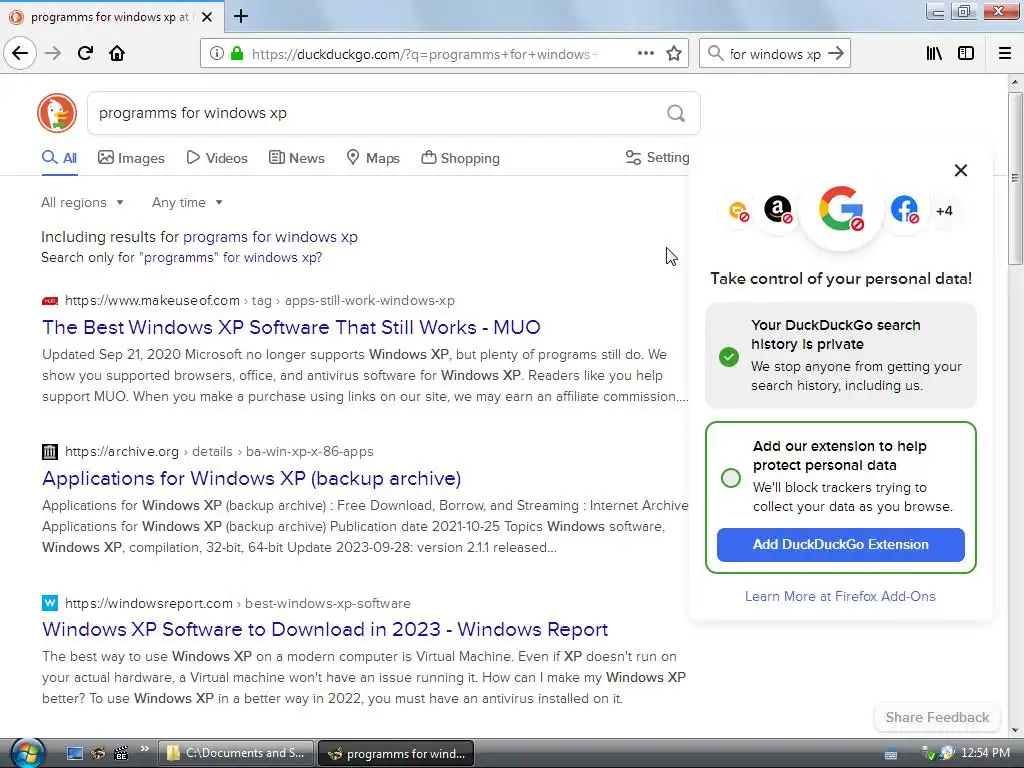Run search with DuckDuckGo magnifier button
The image size is (1024, 768).
676,114
